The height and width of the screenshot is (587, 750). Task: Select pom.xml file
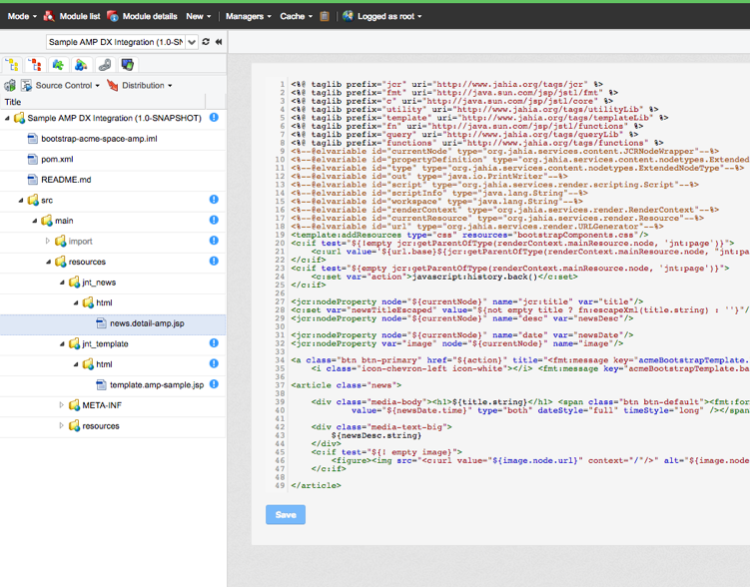click(x=57, y=159)
